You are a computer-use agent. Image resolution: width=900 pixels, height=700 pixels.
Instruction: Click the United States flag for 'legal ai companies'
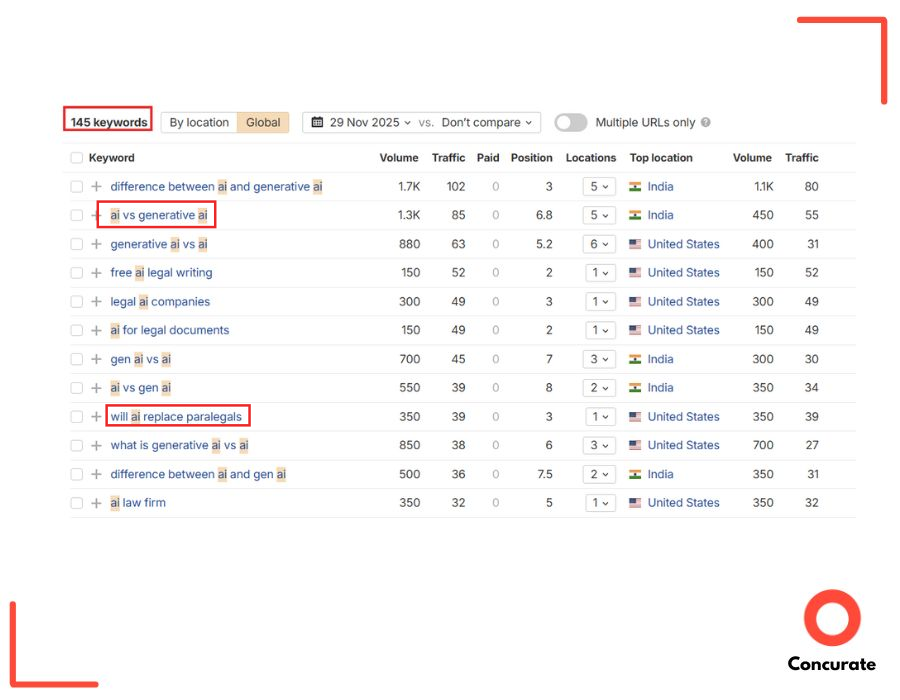tap(638, 301)
